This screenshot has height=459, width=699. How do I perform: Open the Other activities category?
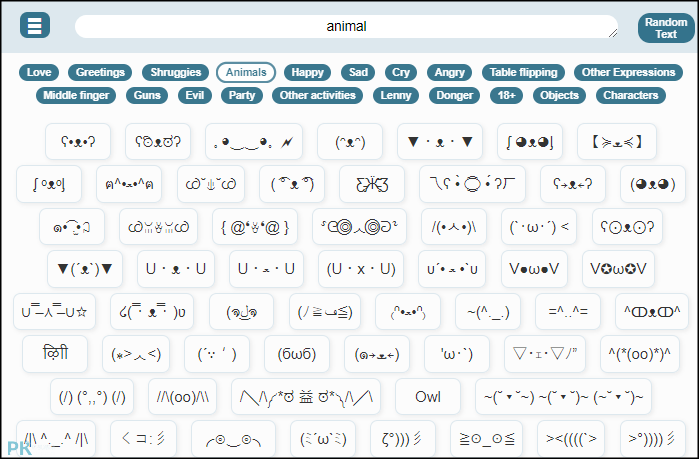coord(317,95)
